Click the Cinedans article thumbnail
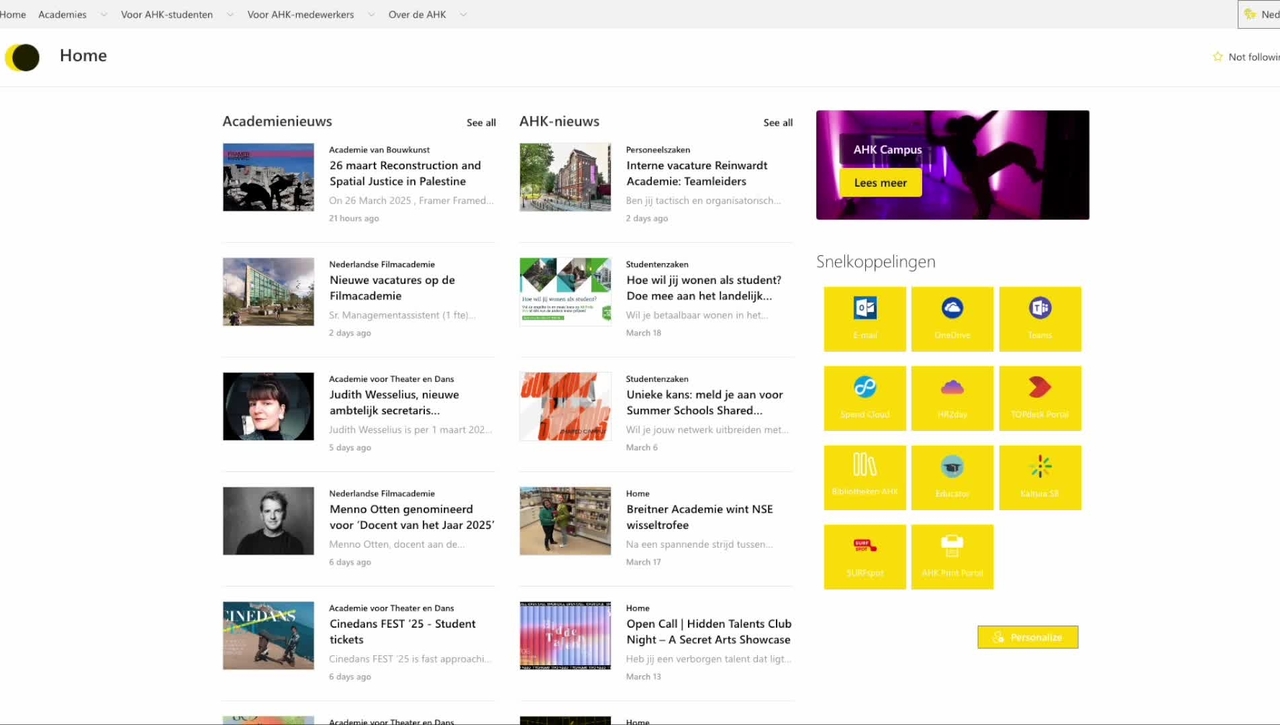Image resolution: width=1280 pixels, height=725 pixels. pyautogui.click(x=268, y=635)
